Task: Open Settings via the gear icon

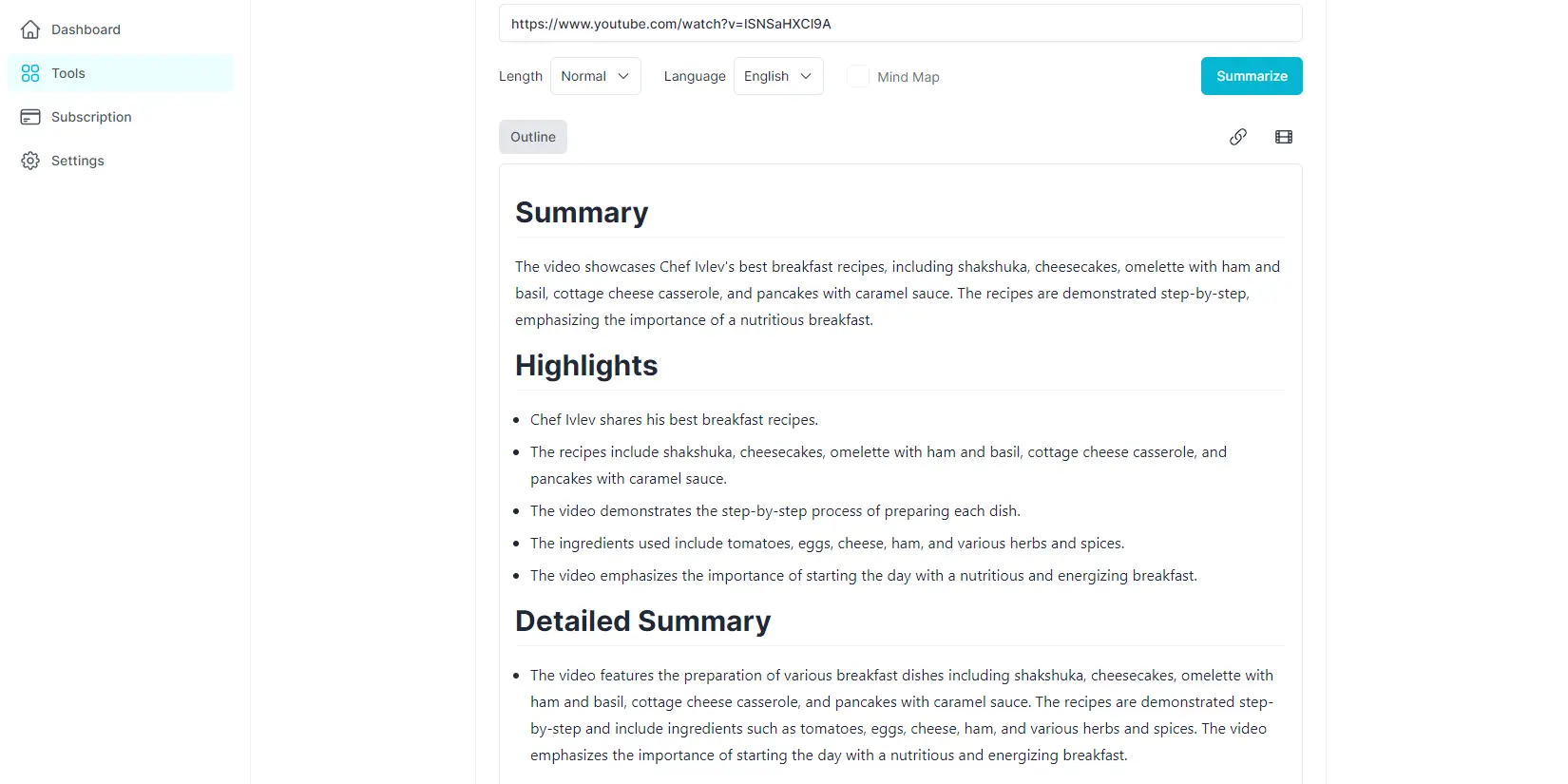Action: click(29, 161)
